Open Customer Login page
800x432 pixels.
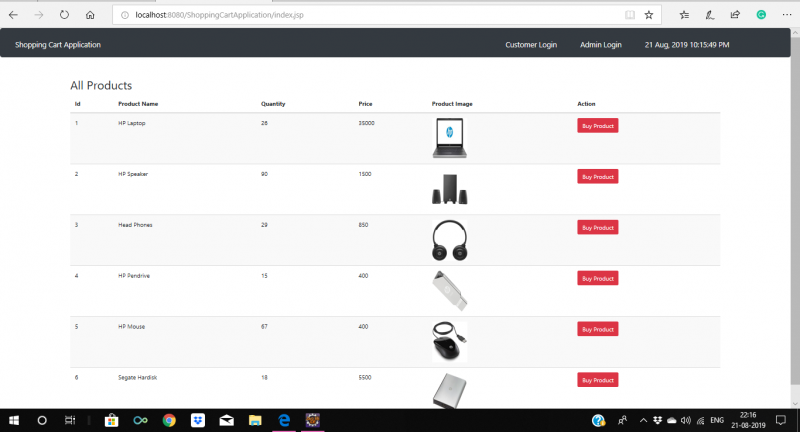531,45
